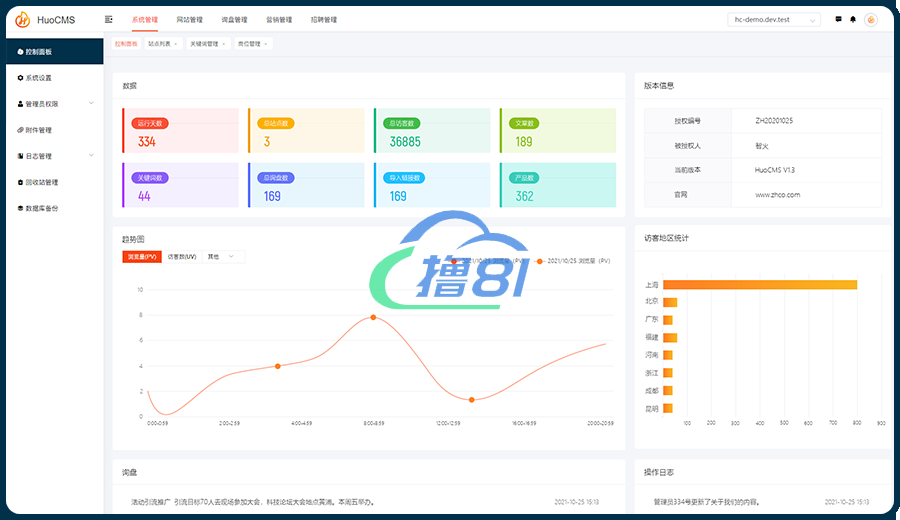Go to the 营销管理 top menu
Viewport: 900px width, 520px height.
(279, 19)
